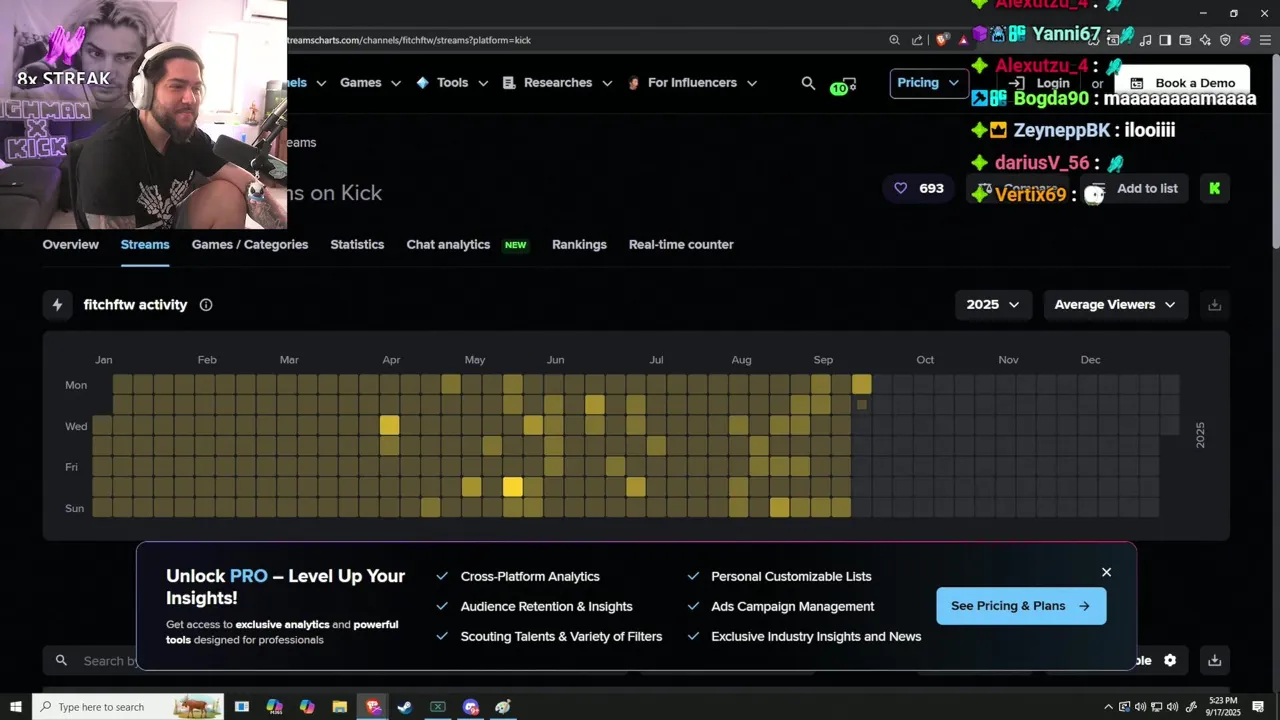This screenshot has width=1280, height=720.
Task: Click the share page icon in address bar
Action: (x=917, y=40)
